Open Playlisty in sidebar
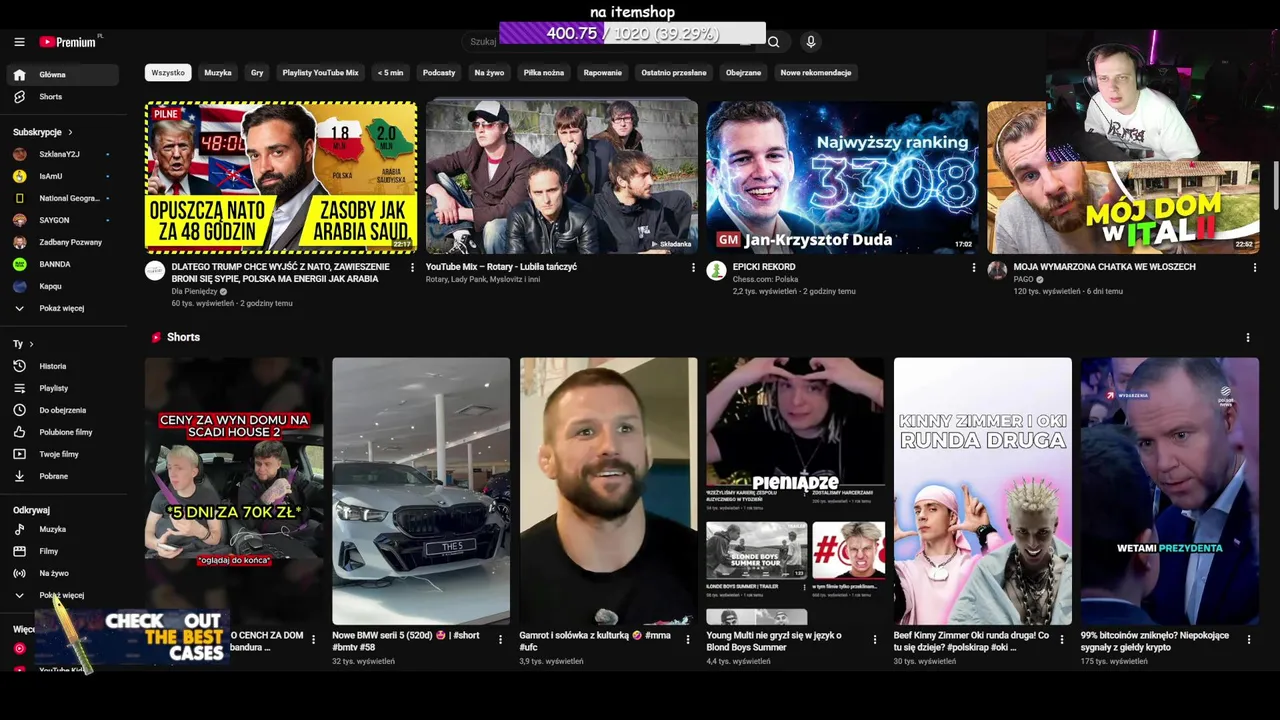1280x720 pixels. pos(62,388)
